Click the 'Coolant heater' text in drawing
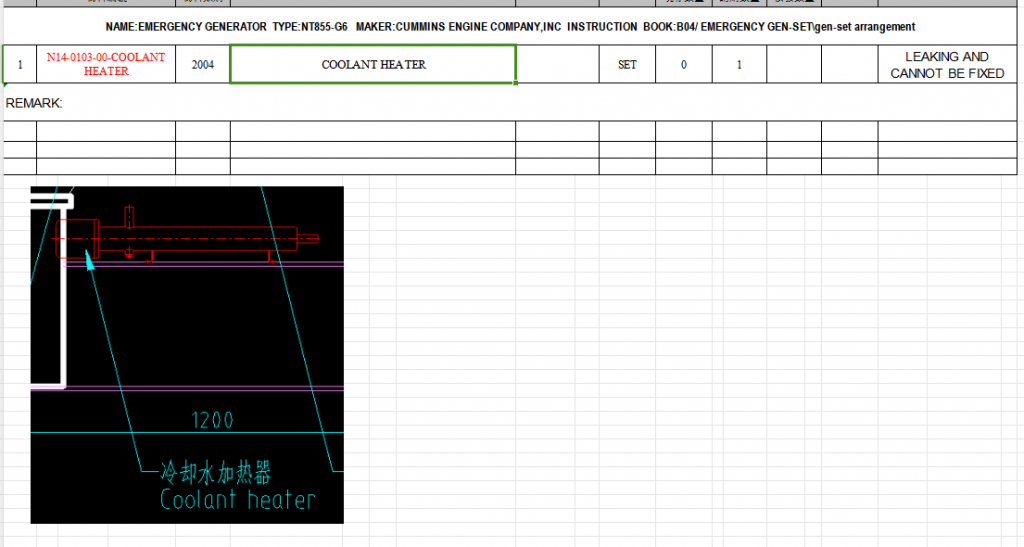This screenshot has width=1024, height=547. (x=238, y=499)
